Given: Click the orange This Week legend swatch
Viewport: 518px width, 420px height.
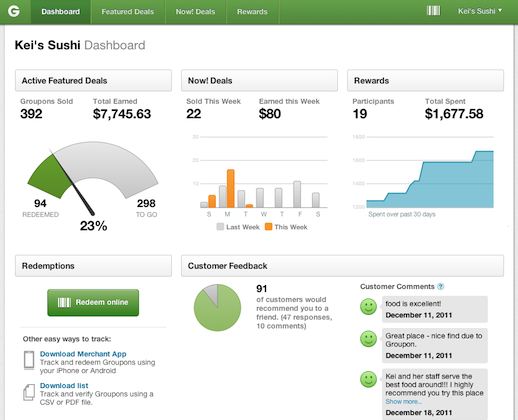Looking at the screenshot, I should 268,227.
